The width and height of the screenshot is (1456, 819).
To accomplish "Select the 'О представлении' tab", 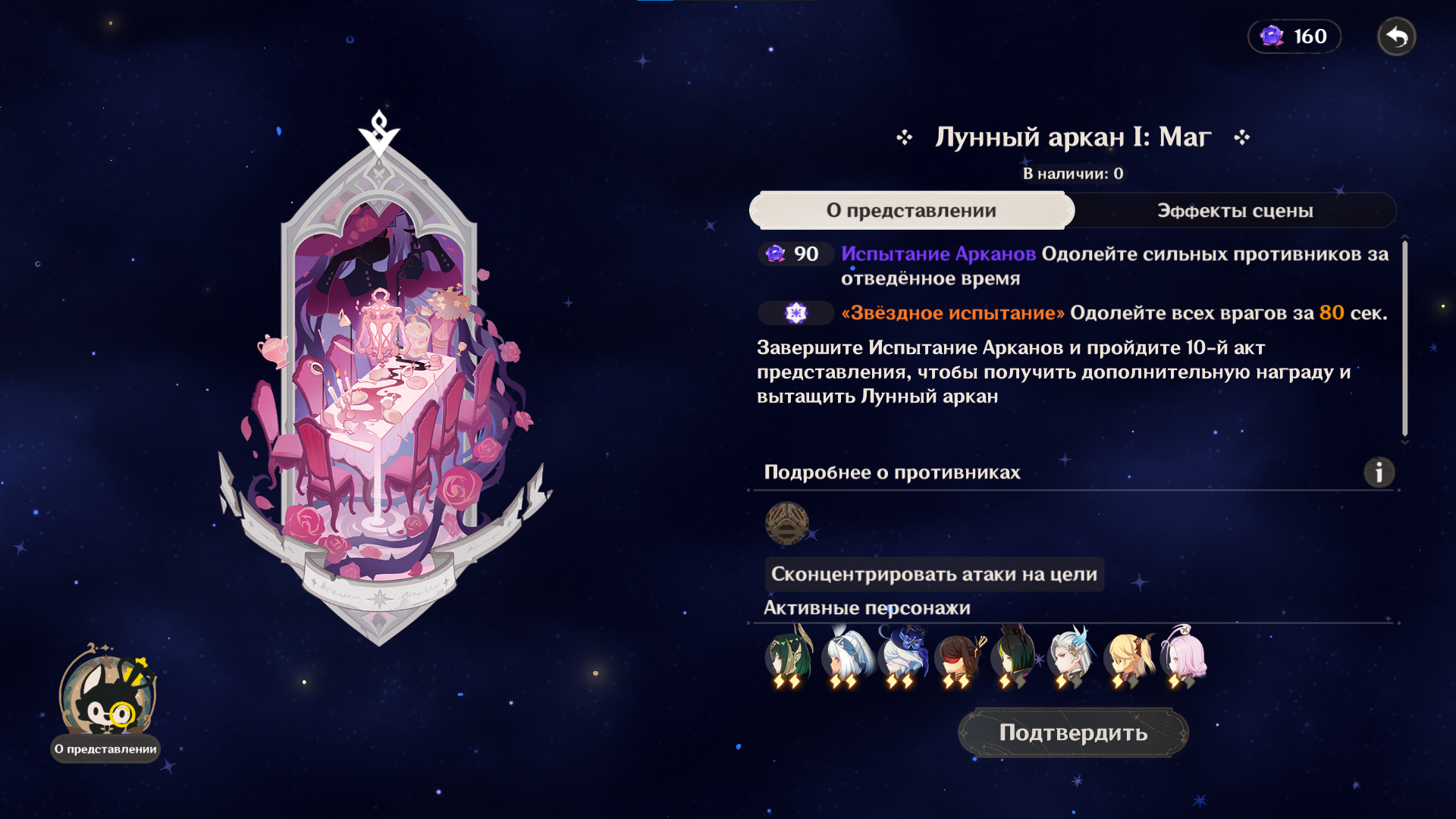I will tap(912, 211).
